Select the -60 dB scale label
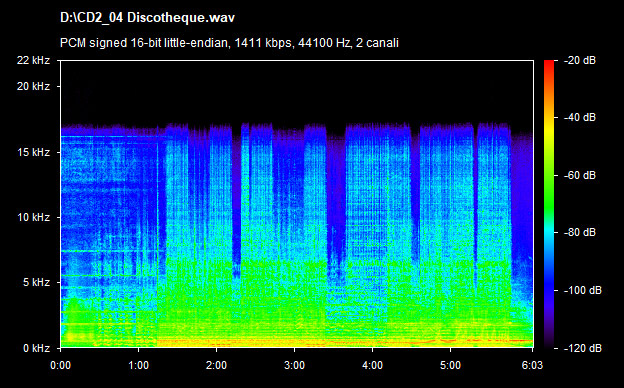Viewport: 624px width, 388px height. pos(579,175)
